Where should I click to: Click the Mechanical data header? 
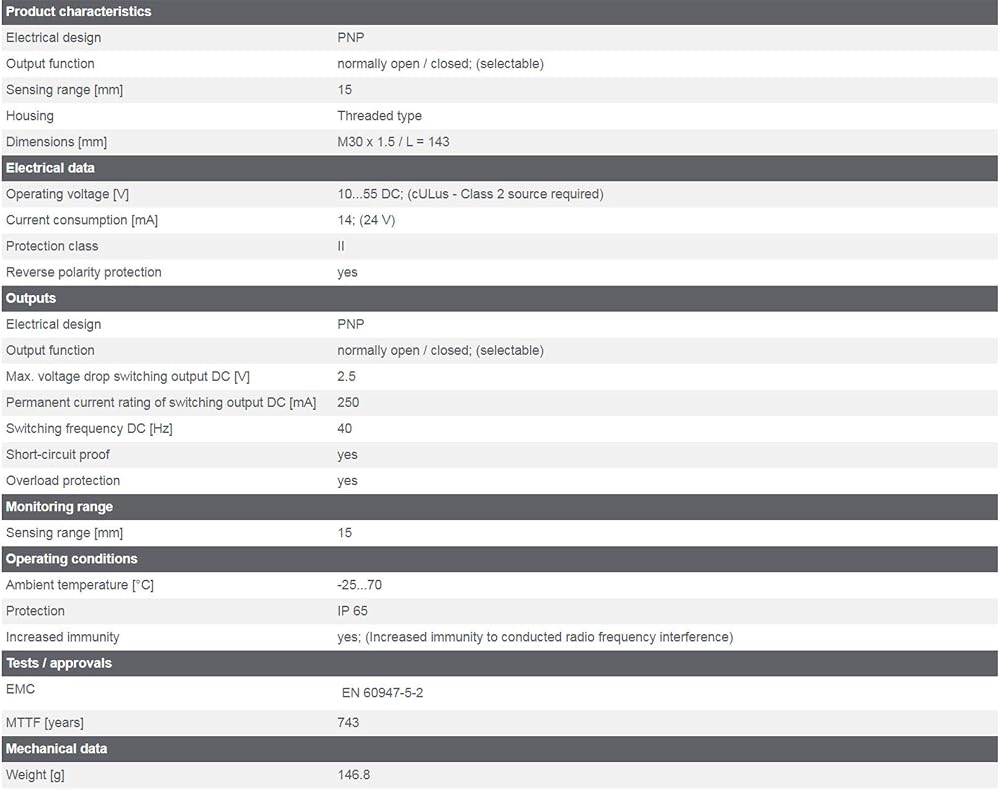point(500,749)
